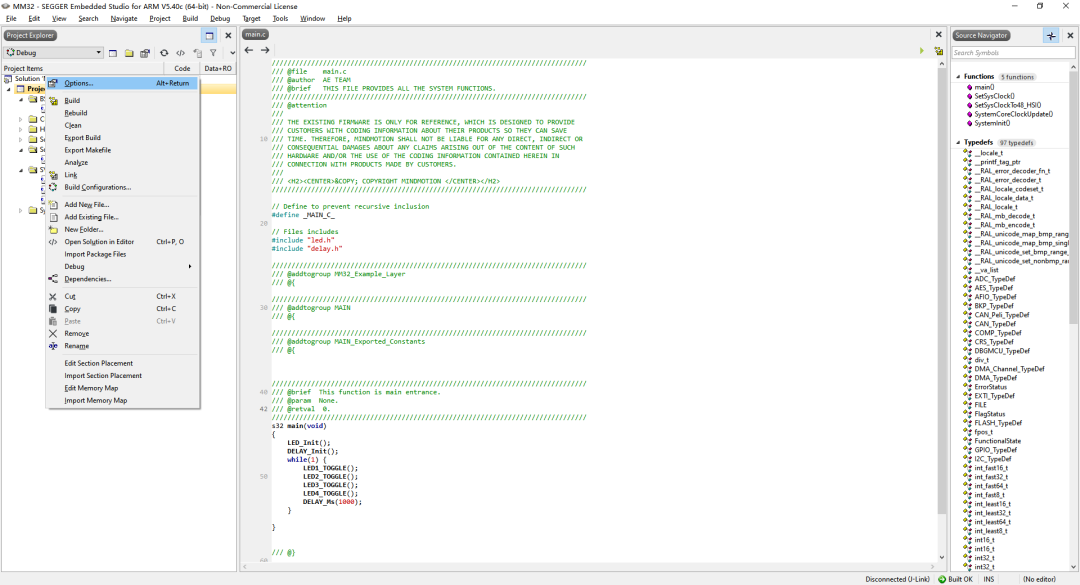The width and height of the screenshot is (1080, 585).
Task: Toggle the Source Navigator sync cursor button
Action: 1051,35
